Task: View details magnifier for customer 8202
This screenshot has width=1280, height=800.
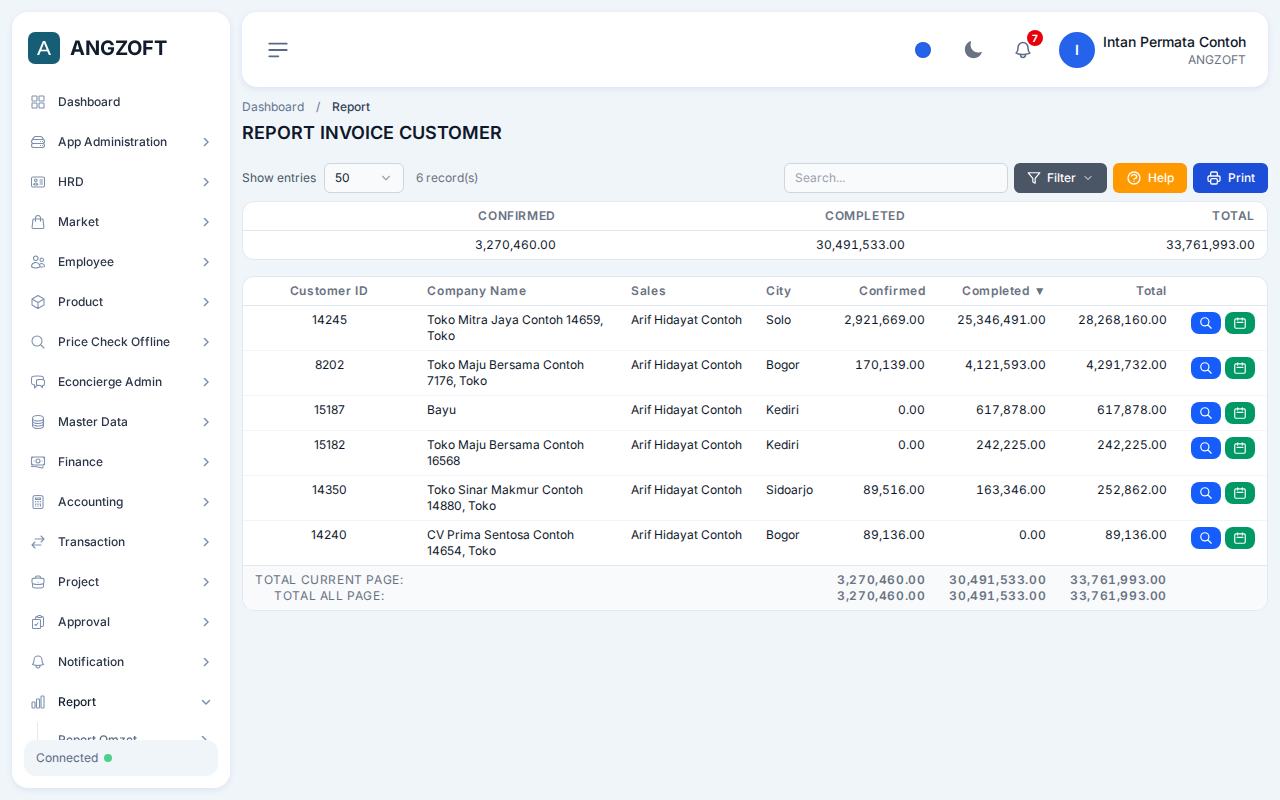Action: click(x=1206, y=368)
